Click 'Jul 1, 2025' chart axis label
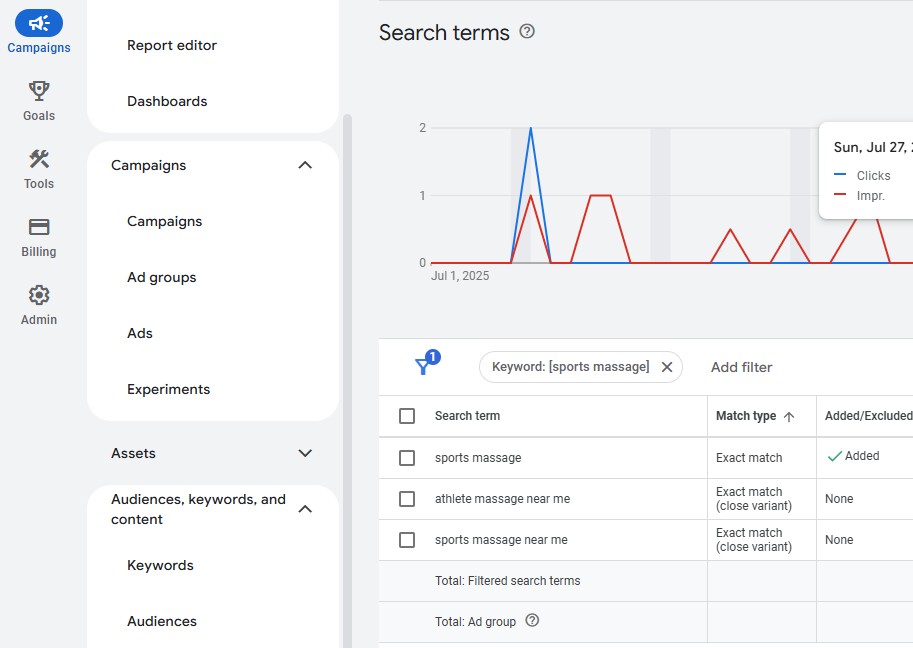This screenshot has height=648, width=913. pos(460,276)
